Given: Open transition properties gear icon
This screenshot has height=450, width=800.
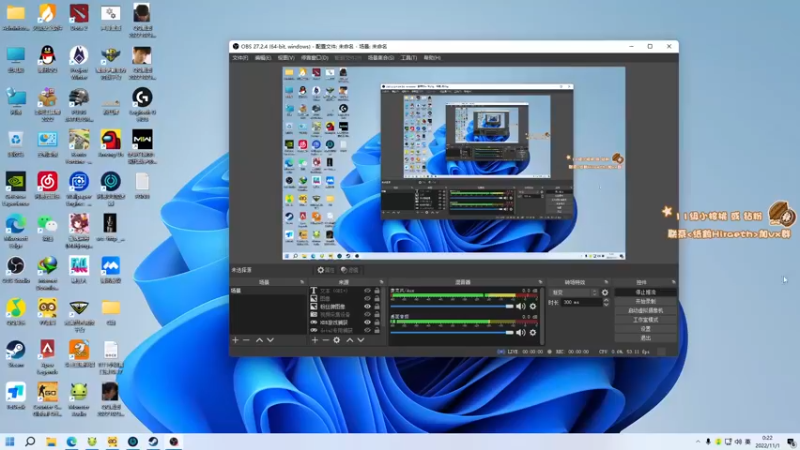Looking at the screenshot, I should point(605,292).
